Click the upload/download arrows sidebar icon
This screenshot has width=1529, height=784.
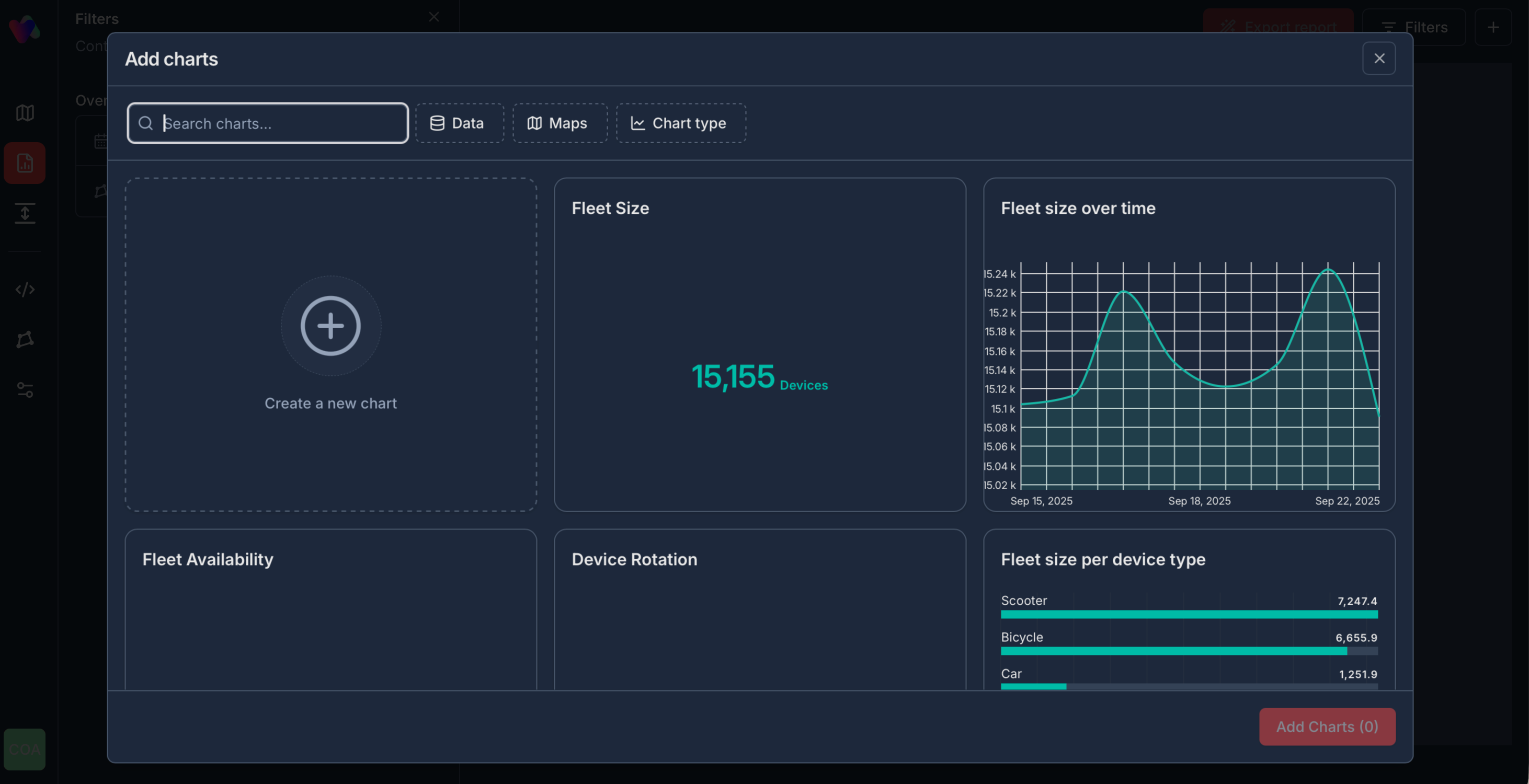pyautogui.click(x=25, y=213)
